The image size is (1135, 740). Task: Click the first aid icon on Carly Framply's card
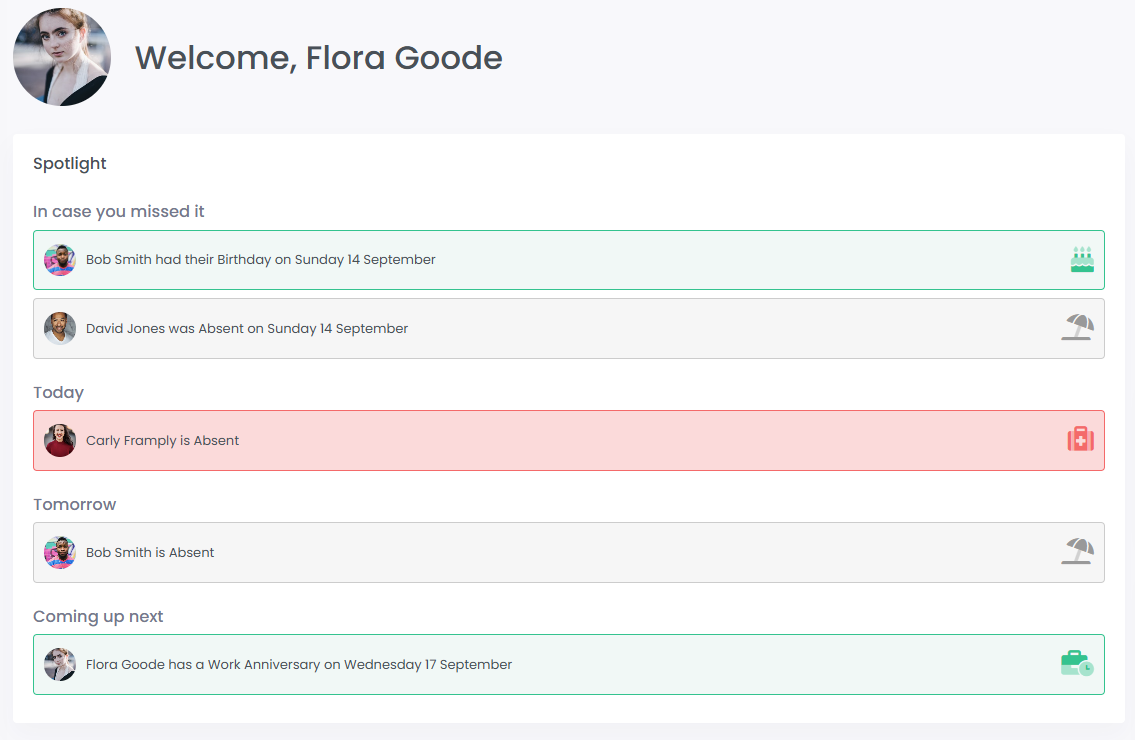point(1080,439)
